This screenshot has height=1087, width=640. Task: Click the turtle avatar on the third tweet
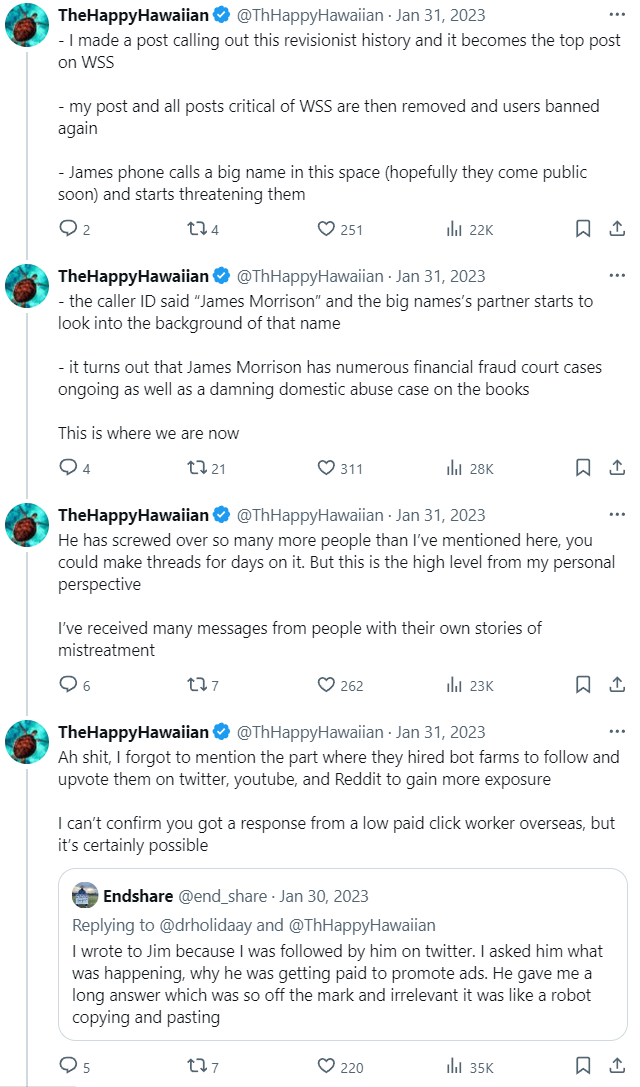tap(28, 524)
